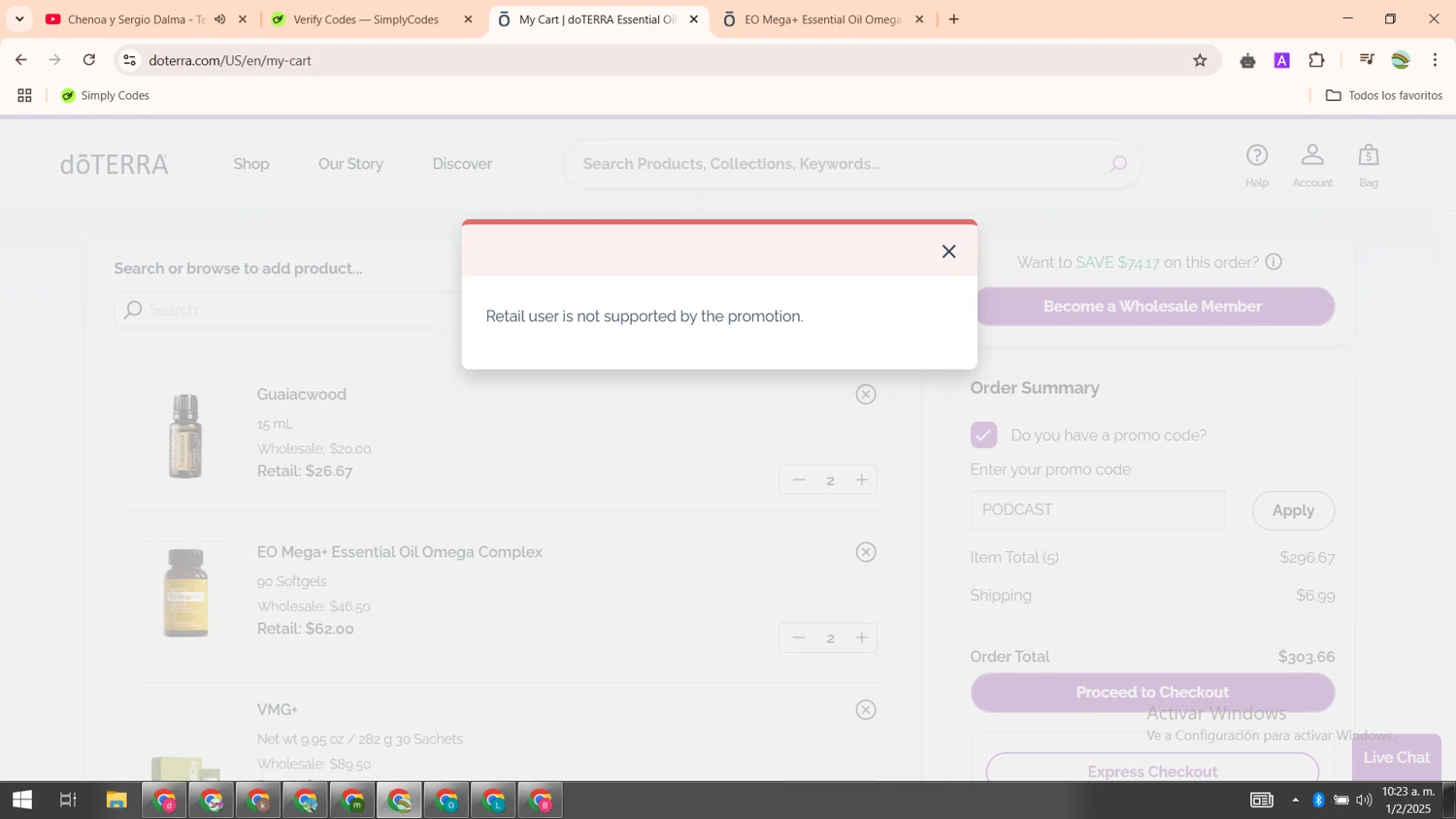The width and height of the screenshot is (1456, 819).
Task: Open the Chrome profile avatar
Action: coord(1401,60)
